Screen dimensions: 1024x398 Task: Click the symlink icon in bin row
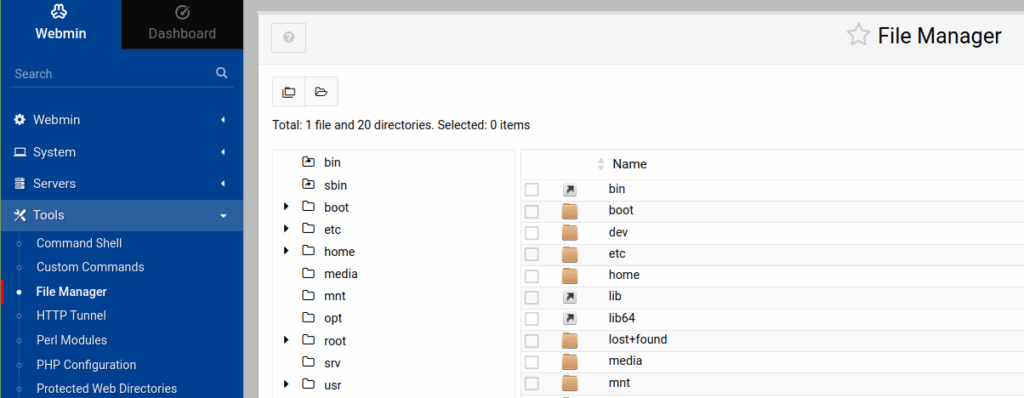point(570,190)
